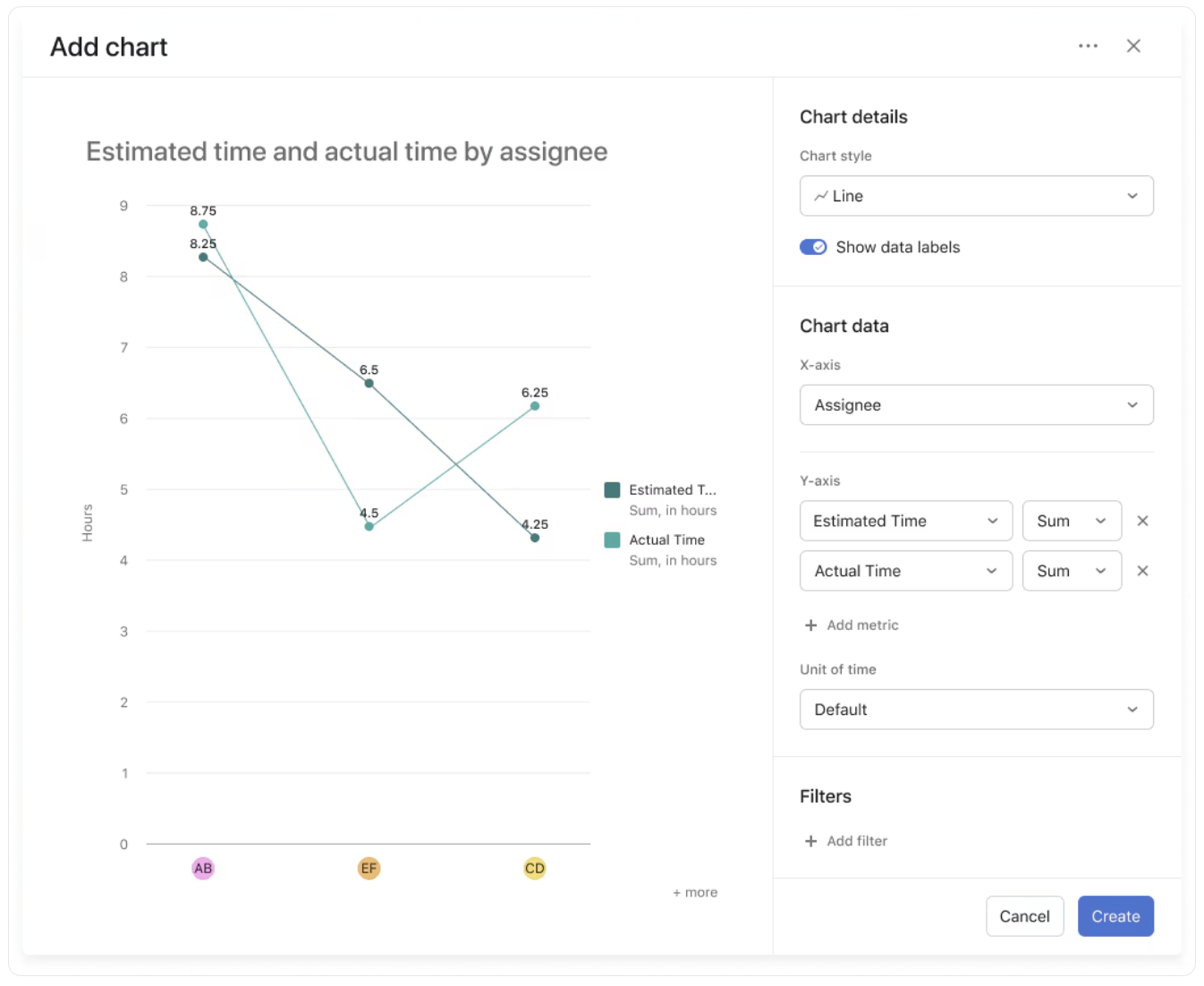Open the Chart style Line dropdown
This screenshot has height=986, width=1204.
click(x=976, y=196)
